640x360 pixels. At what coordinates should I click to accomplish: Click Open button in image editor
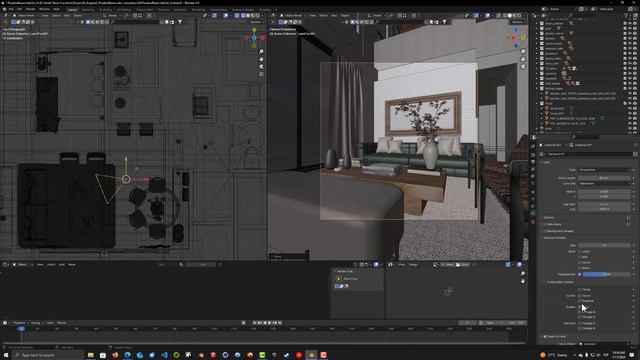(463, 264)
